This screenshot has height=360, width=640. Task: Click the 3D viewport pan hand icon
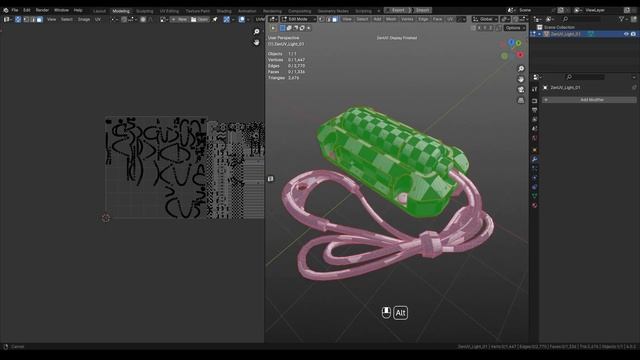pyautogui.click(x=521, y=79)
